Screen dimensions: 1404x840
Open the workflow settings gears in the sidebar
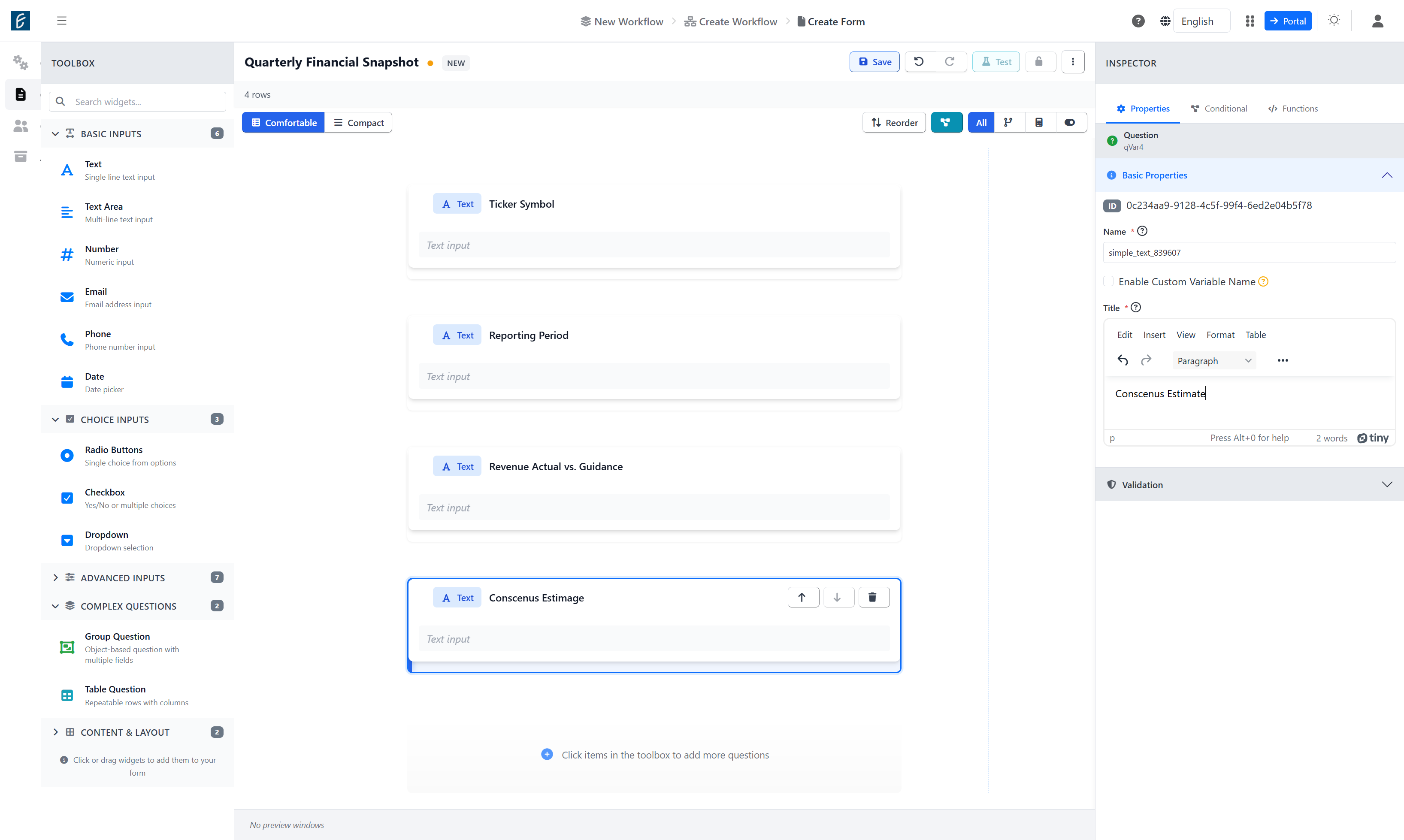point(20,62)
